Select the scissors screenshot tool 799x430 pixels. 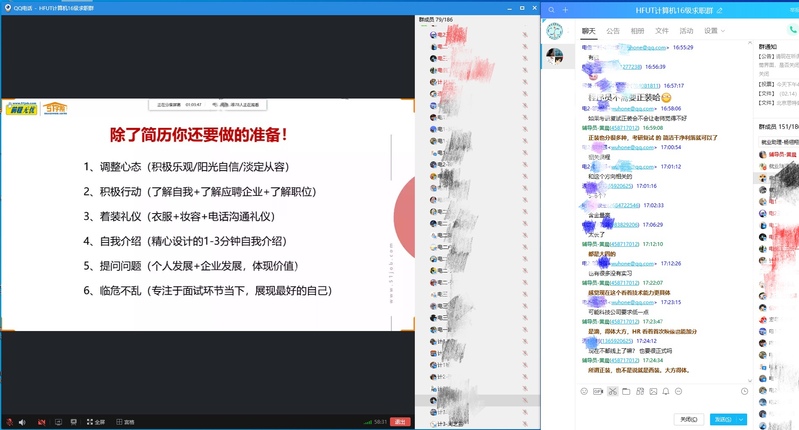pos(612,390)
